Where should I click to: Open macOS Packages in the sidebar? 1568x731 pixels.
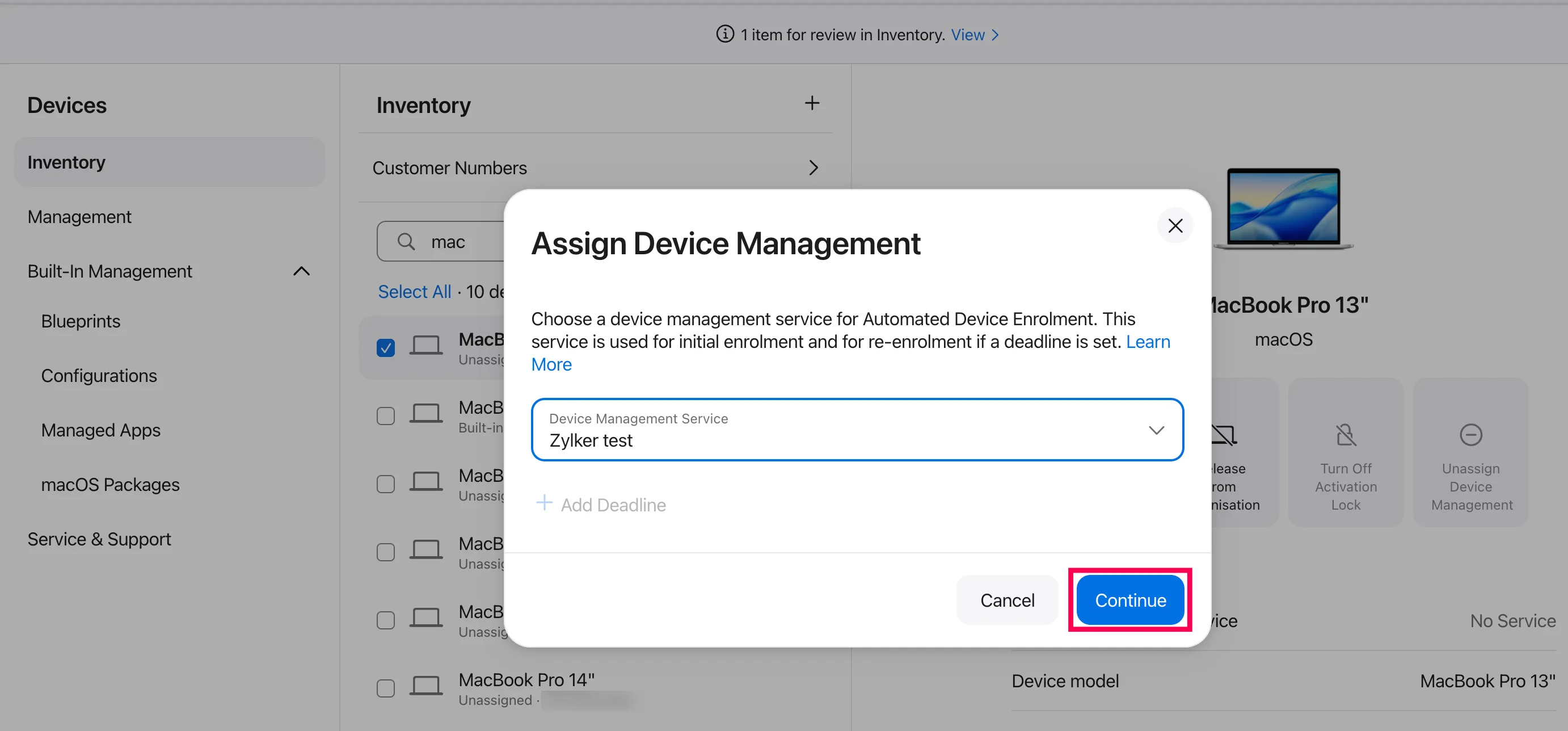click(x=110, y=485)
